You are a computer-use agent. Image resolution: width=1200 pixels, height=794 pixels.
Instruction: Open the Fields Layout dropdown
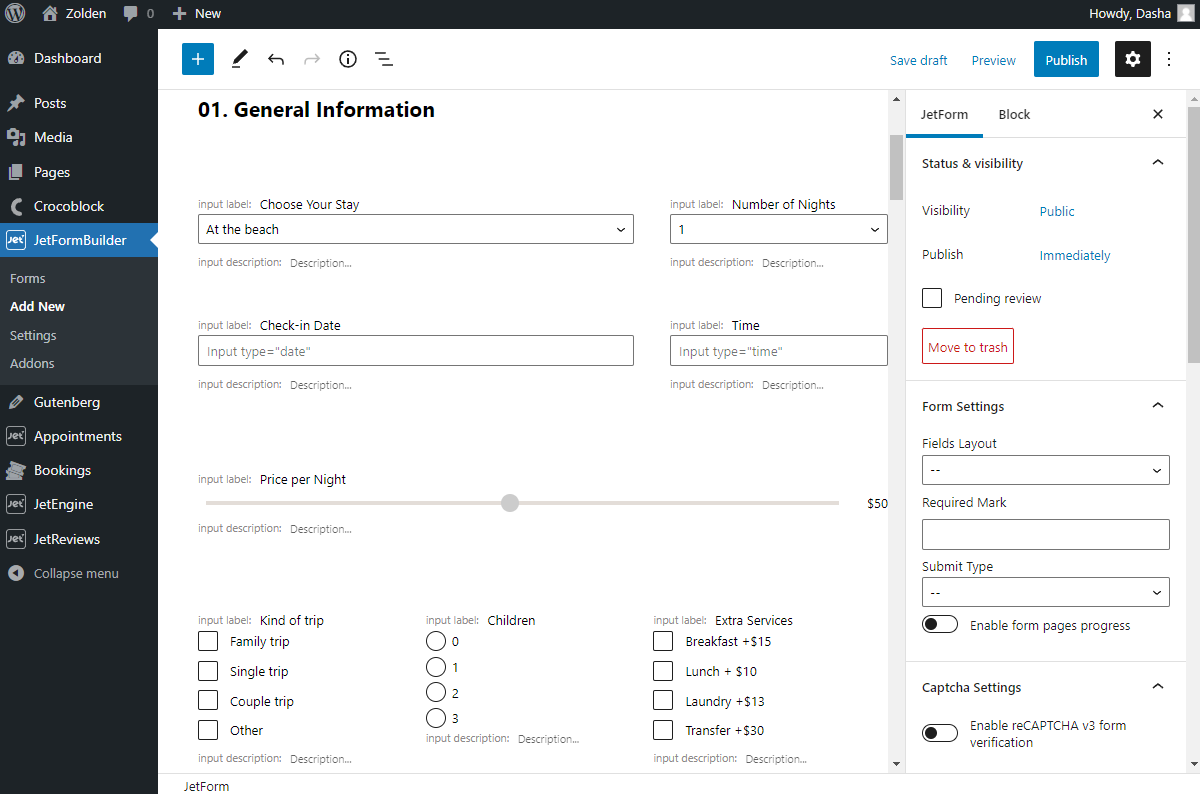[1045, 469]
